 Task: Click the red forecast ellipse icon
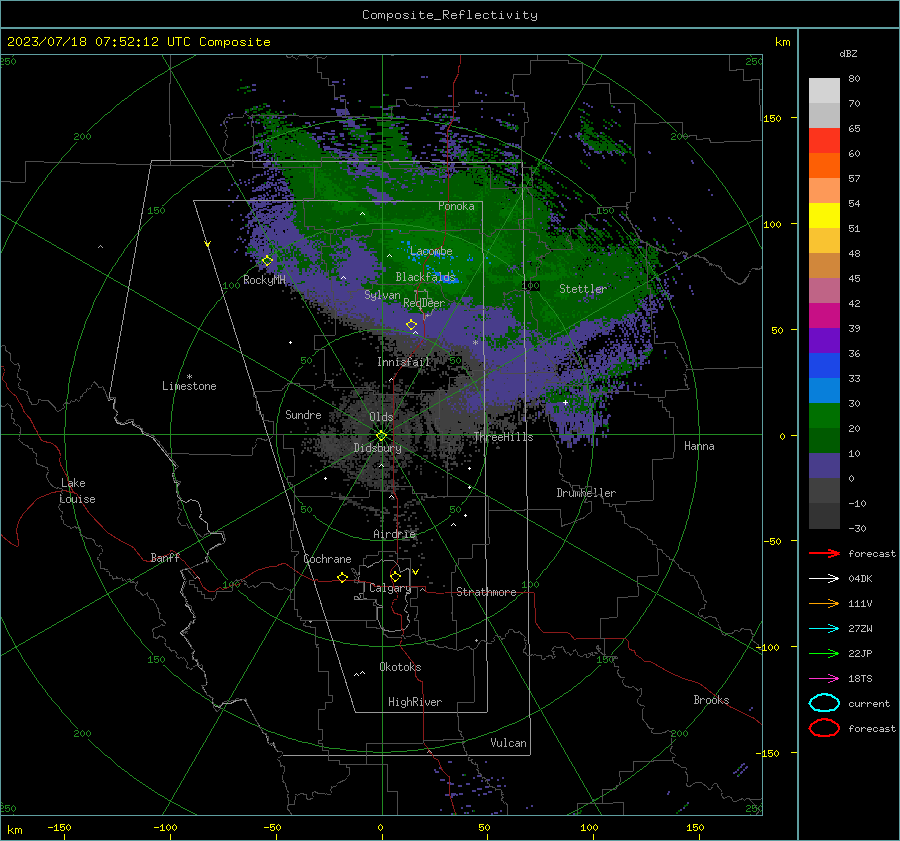tap(824, 728)
